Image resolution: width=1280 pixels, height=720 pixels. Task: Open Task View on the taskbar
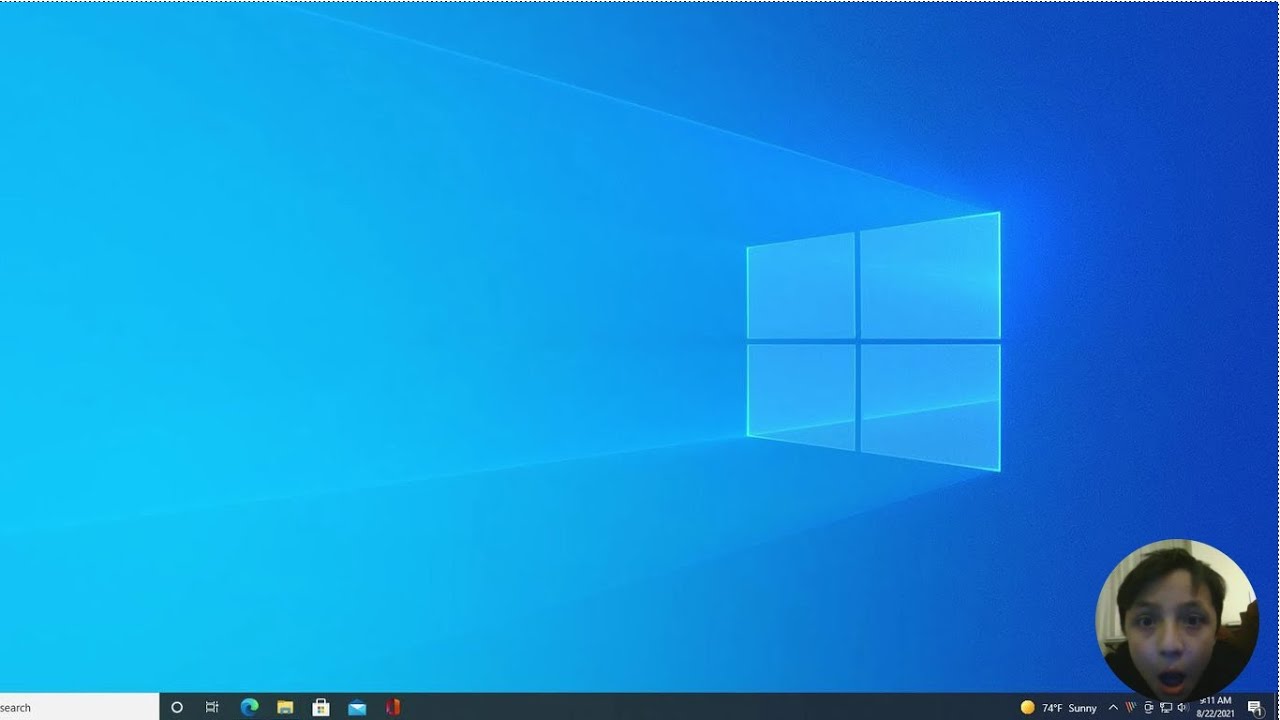pos(212,707)
